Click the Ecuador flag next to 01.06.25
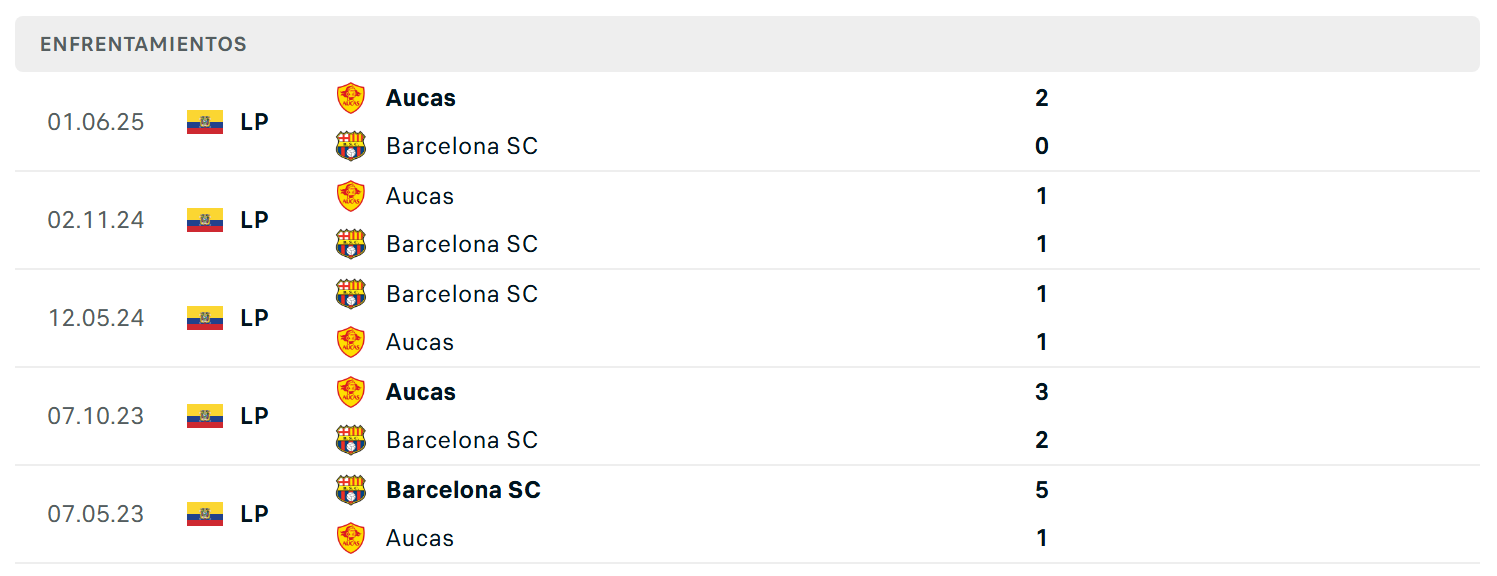 [x=205, y=122]
